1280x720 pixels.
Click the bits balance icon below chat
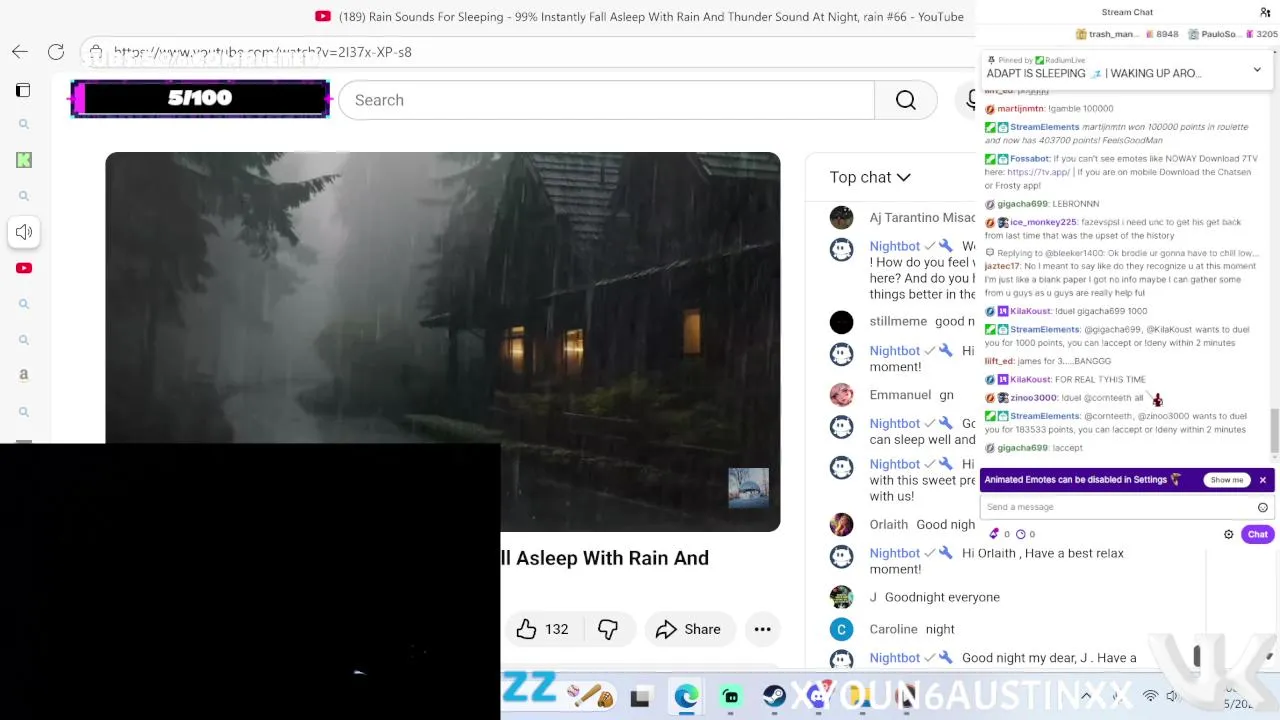pyautogui.click(x=994, y=534)
